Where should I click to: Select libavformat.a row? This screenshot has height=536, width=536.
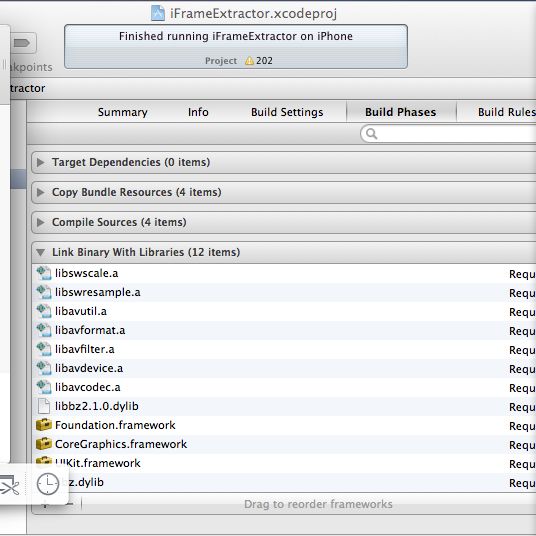point(284,330)
